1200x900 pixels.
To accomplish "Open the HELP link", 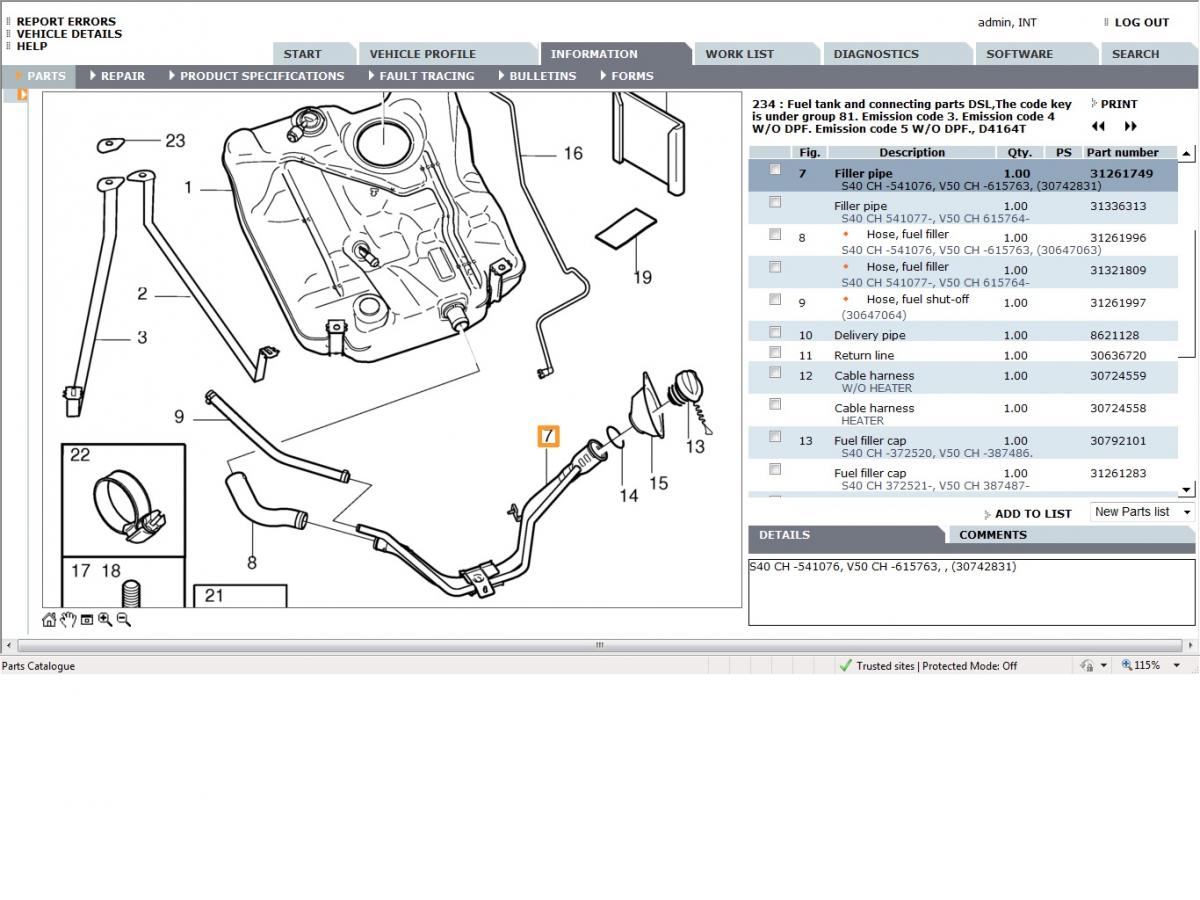I will 32,46.
